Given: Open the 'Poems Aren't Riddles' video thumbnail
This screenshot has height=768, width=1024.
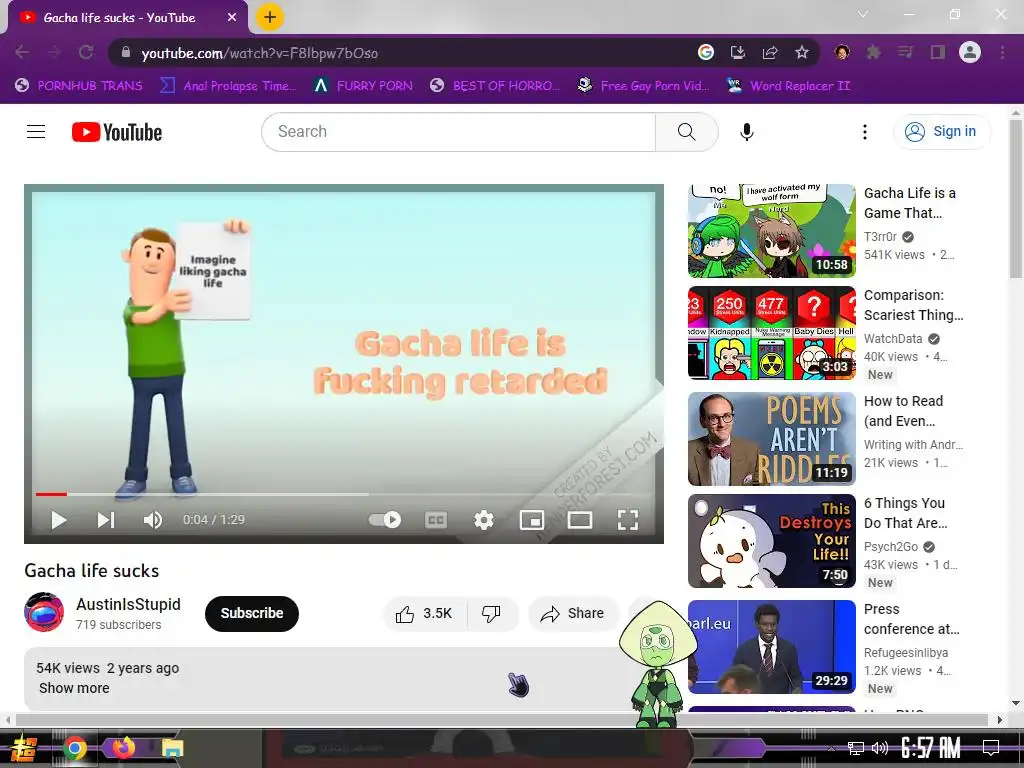Looking at the screenshot, I should pos(771,439).
